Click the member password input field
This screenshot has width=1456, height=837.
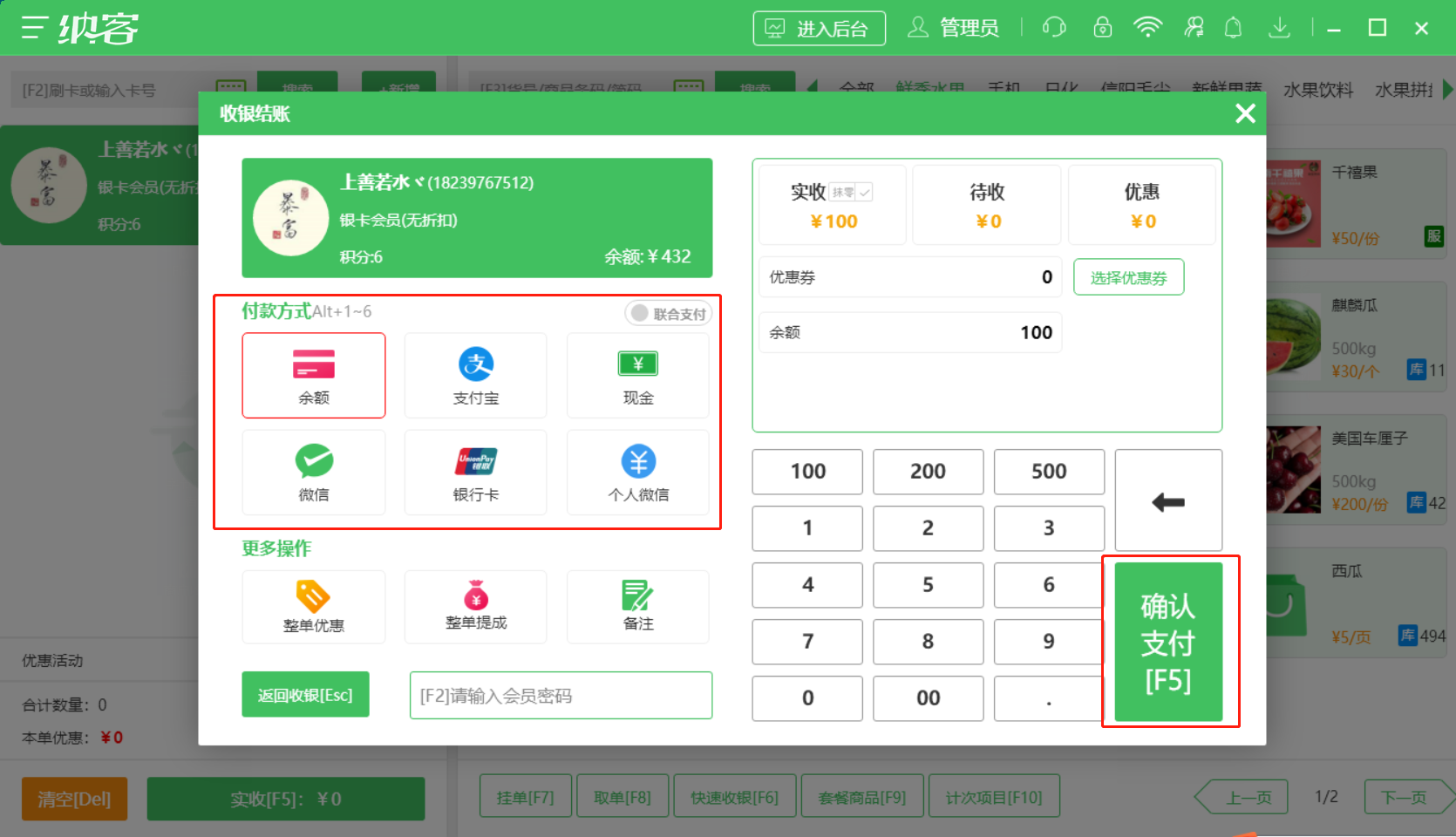coord(560,695)
